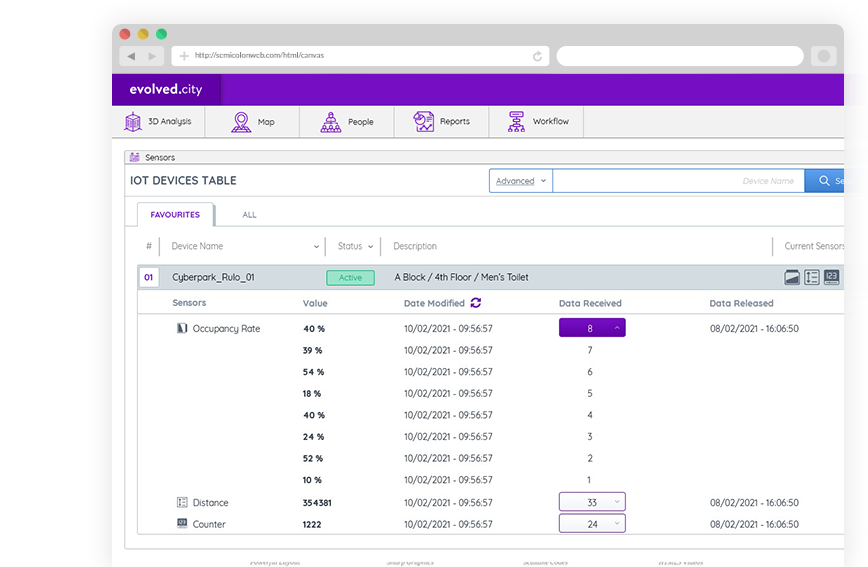Screen dimensions: 868x567
Task: Click the Device Name search field
Action: [x=678, y=181]
